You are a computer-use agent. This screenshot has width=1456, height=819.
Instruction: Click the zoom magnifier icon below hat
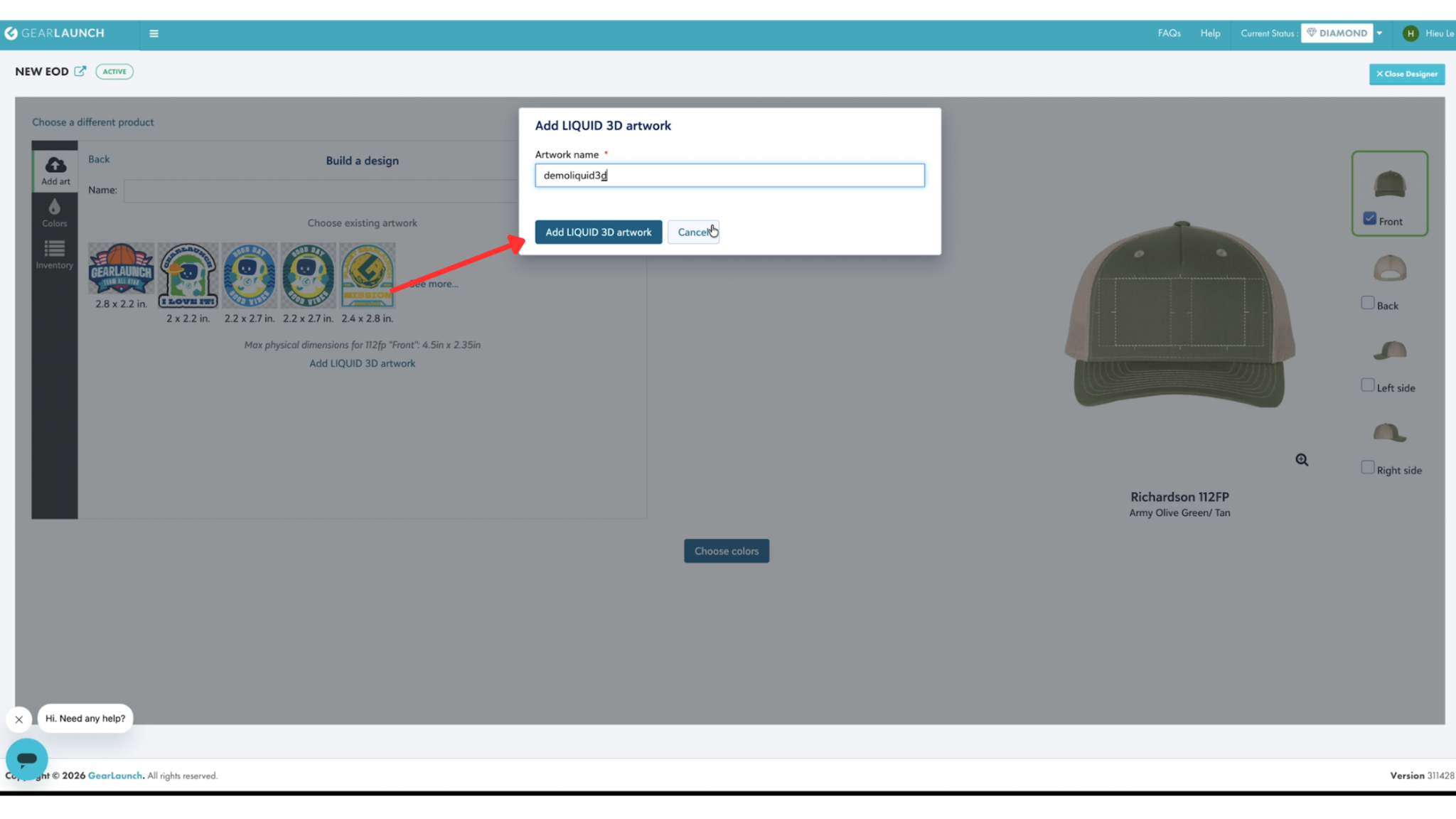click(x=1301, y=460)
